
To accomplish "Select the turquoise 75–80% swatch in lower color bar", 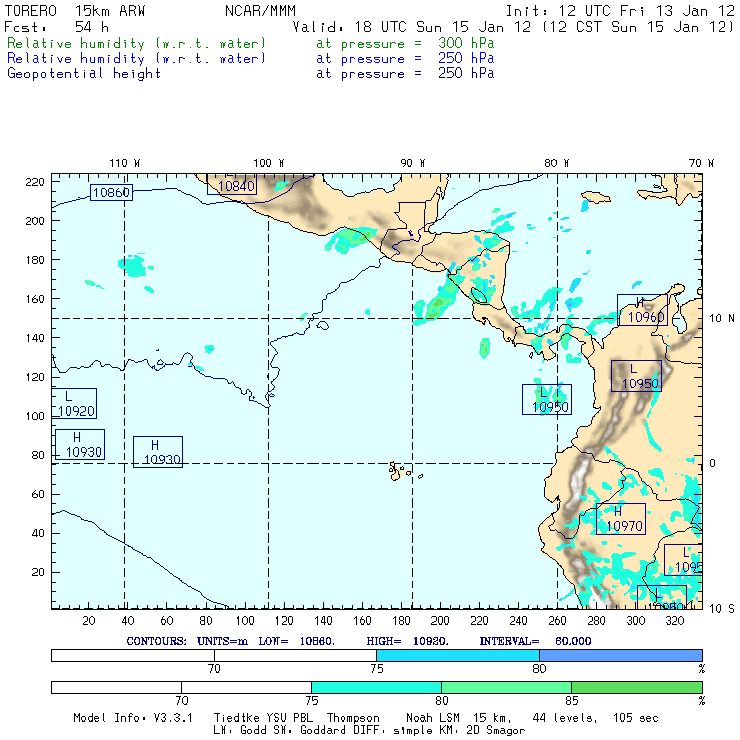I will 376,687.
